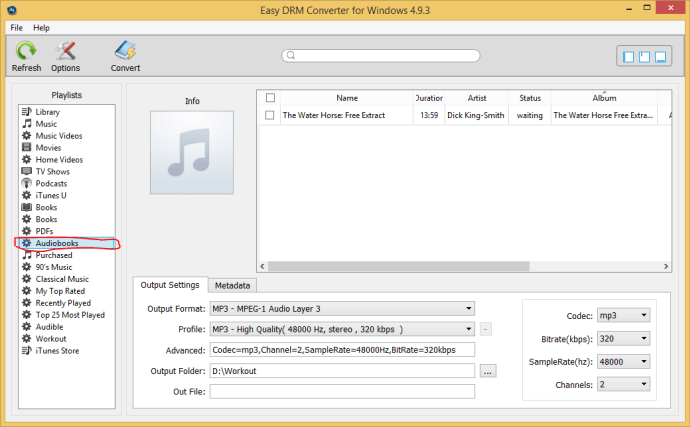Select the bottom-panel layout view icon

pyautogui.click(x=661, y=57)
